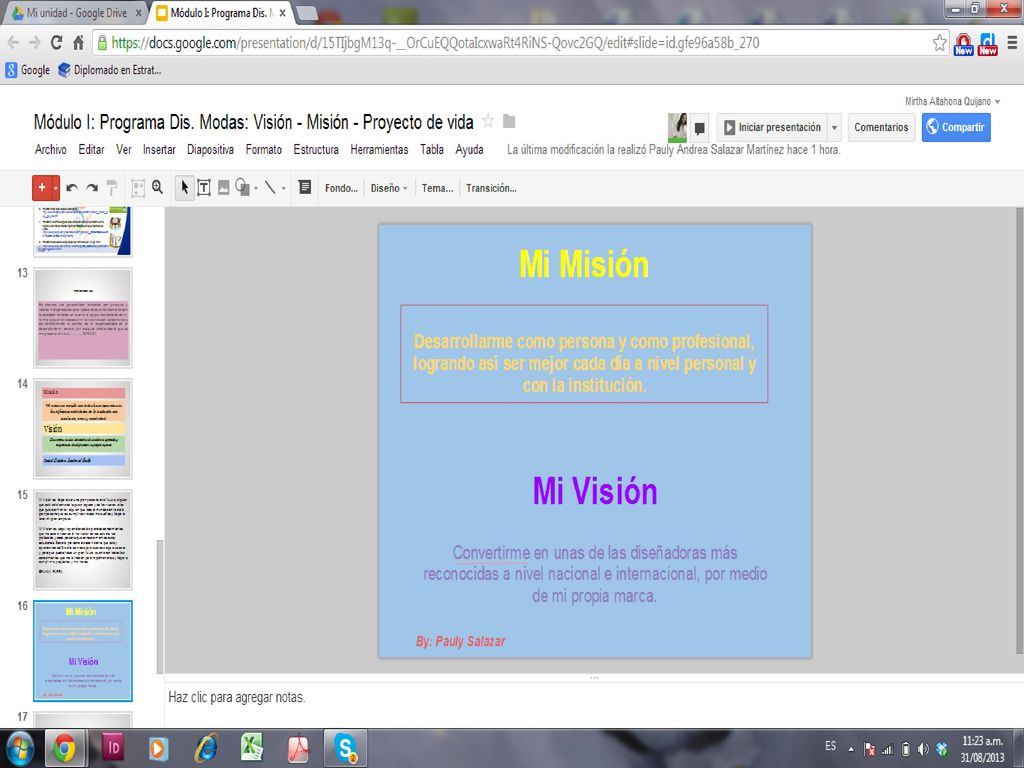
Task: Select slide 14 thumbnail
Action: [83, 428]
